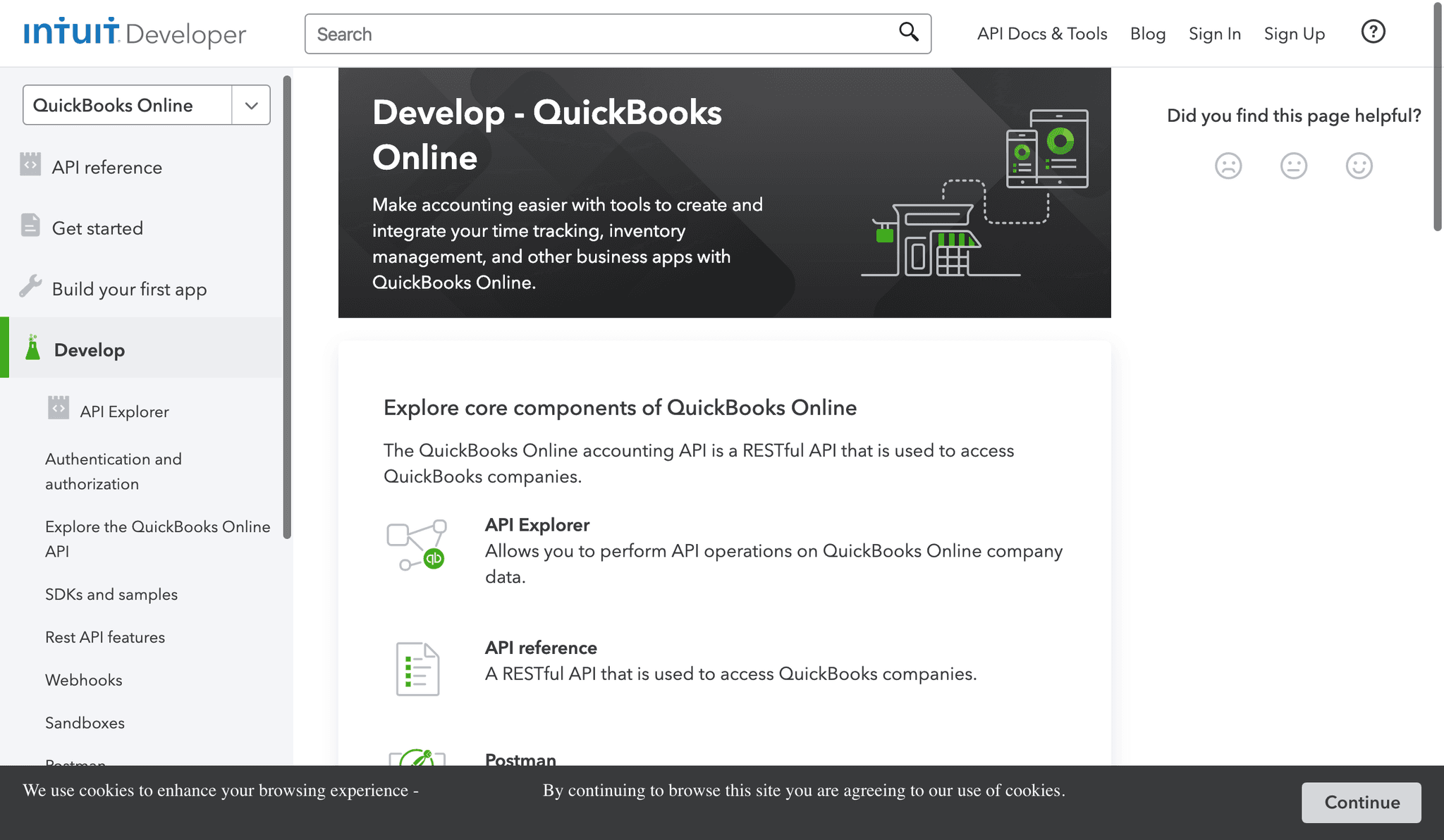Open the Blog page
The width and height of the screenshot is (1444, 840).
pyautogui.click(x=1148, y=33)
